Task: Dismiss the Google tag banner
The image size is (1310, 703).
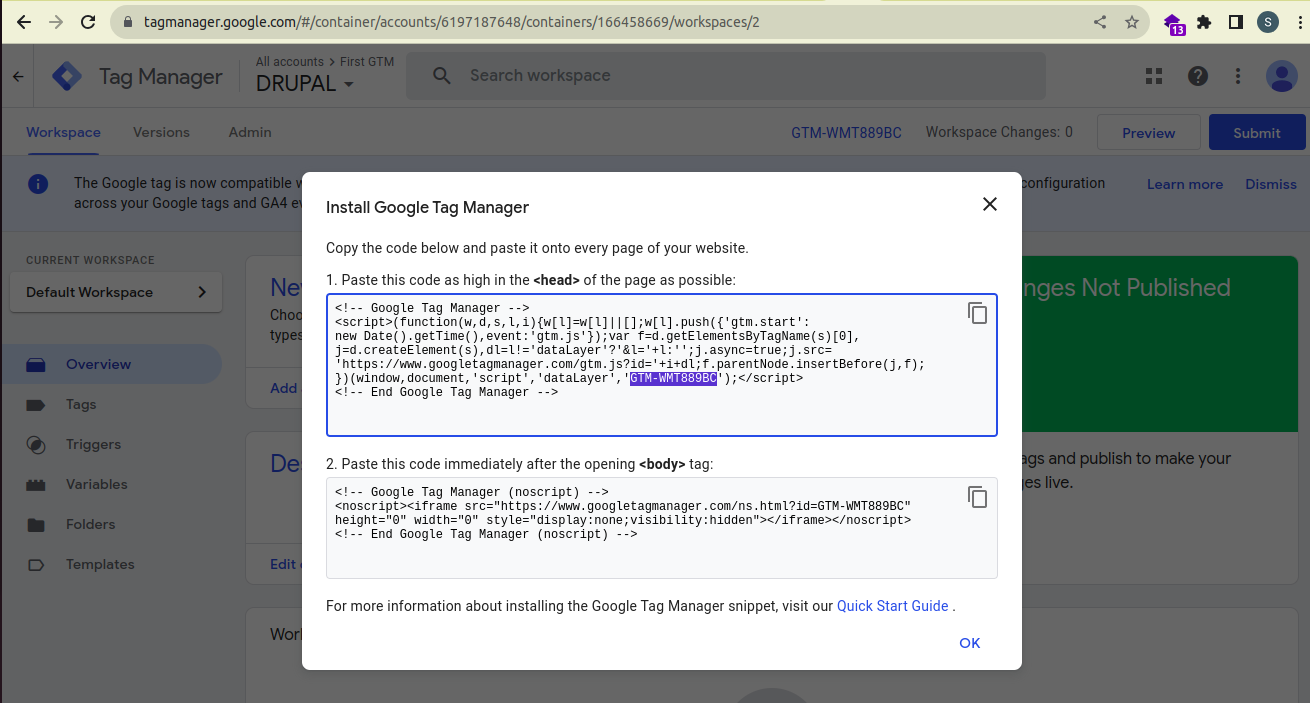Action: pyautogui.click(x=1271, y=184)
